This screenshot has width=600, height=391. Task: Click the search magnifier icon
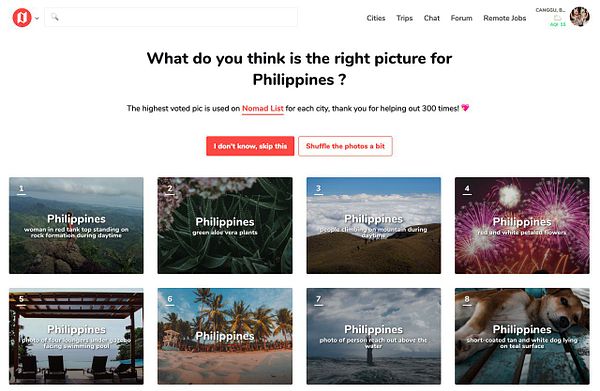tap(55, 17)
